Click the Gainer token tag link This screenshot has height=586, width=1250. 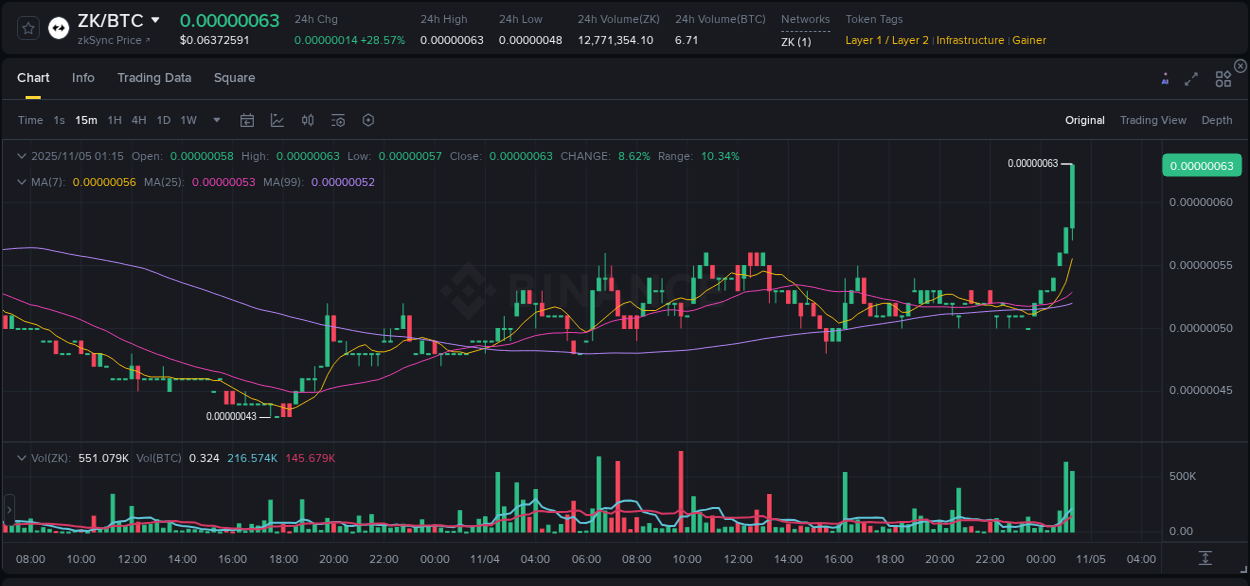1030,41
